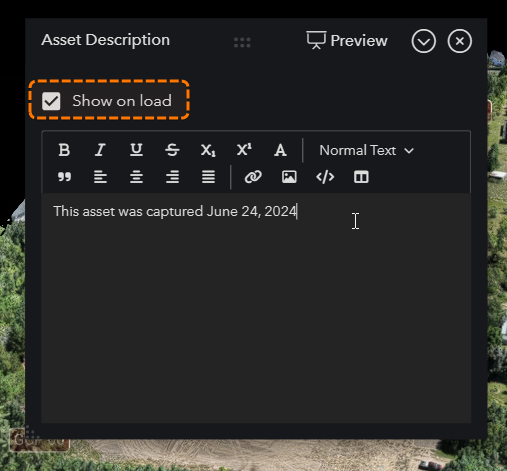Toggle bold formatting
Viewport: 507px width, 471px height.
64,150
